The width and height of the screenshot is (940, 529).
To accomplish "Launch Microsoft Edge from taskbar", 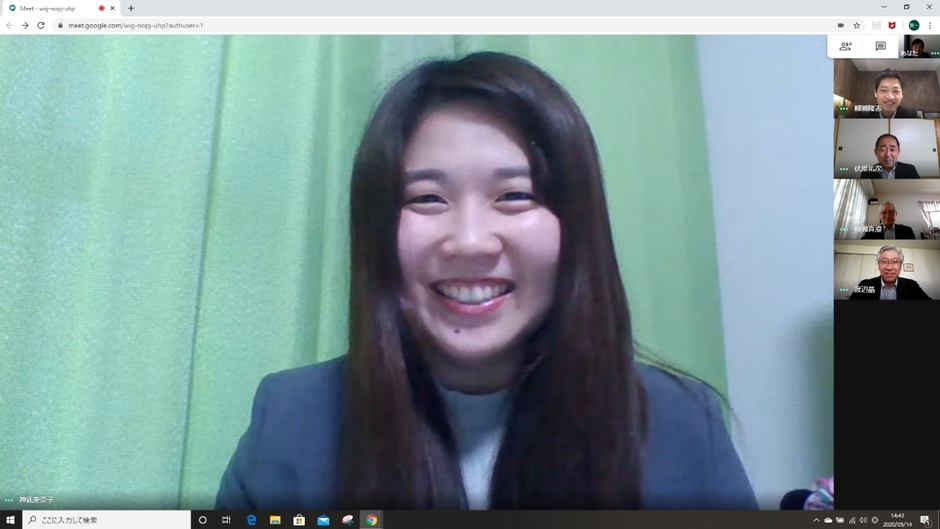I will [x=251, y=520].
